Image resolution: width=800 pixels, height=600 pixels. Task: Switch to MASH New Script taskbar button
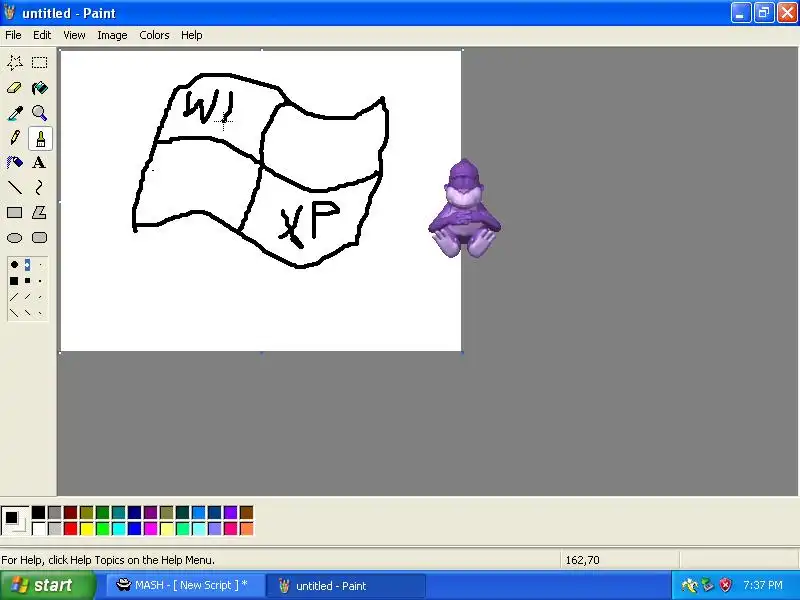(x=186, y=585)
